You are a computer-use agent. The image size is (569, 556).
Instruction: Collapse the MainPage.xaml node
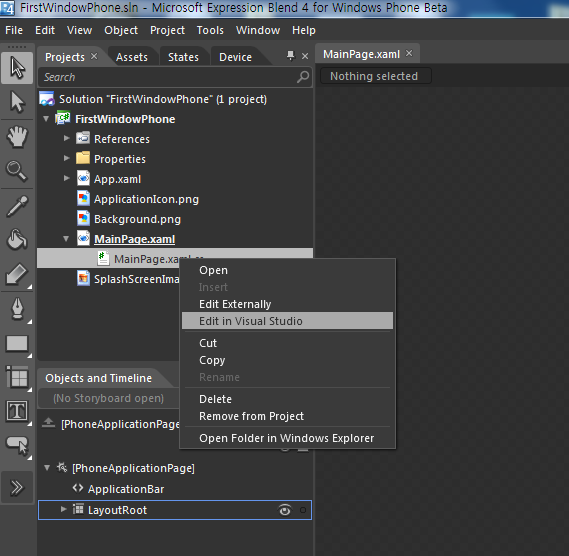point(66,238)
